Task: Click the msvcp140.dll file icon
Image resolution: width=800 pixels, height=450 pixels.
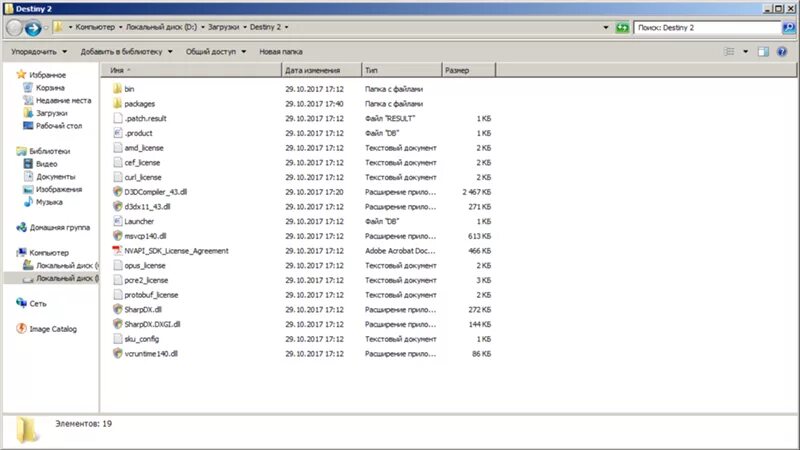Action: 117,236
